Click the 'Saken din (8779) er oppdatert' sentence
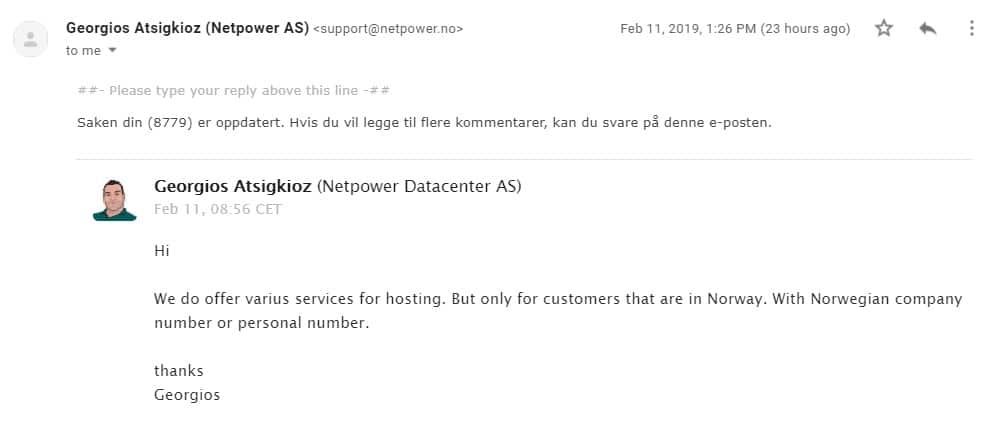The width and height of the screenshot is (1007, 440). [x=424, y=123]
